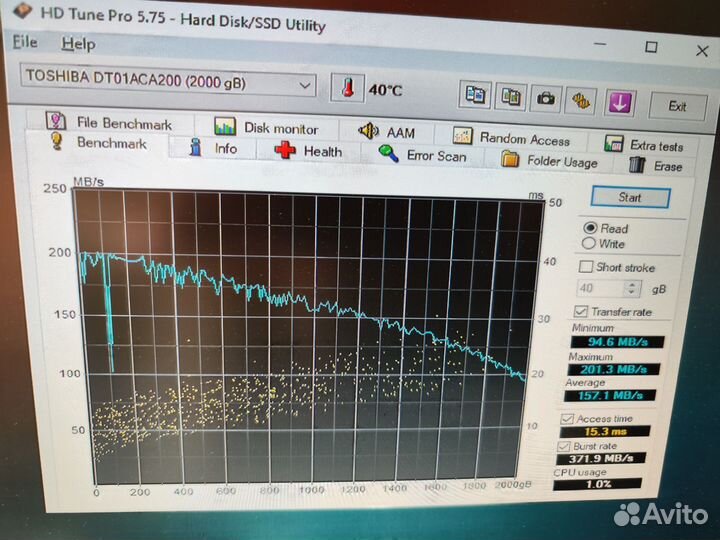
Task: Click the 1.0% CPU usage value
Action: (597, 484)
